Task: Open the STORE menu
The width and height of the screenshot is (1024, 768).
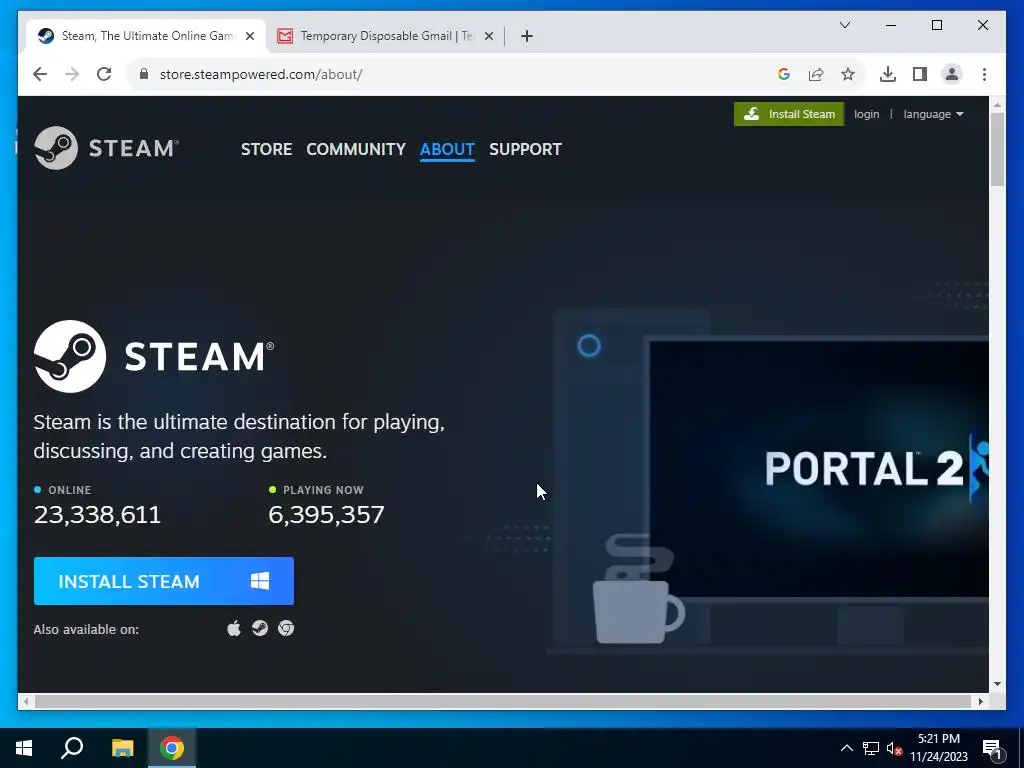Action: 266,149
